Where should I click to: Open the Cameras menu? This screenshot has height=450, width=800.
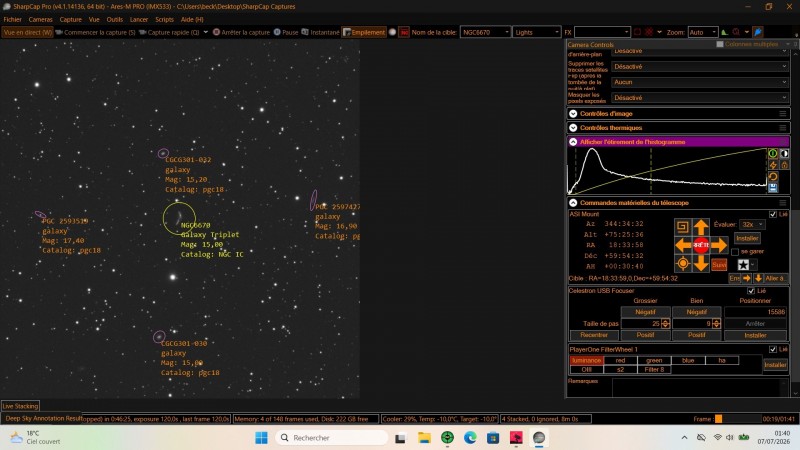(40, 19)
